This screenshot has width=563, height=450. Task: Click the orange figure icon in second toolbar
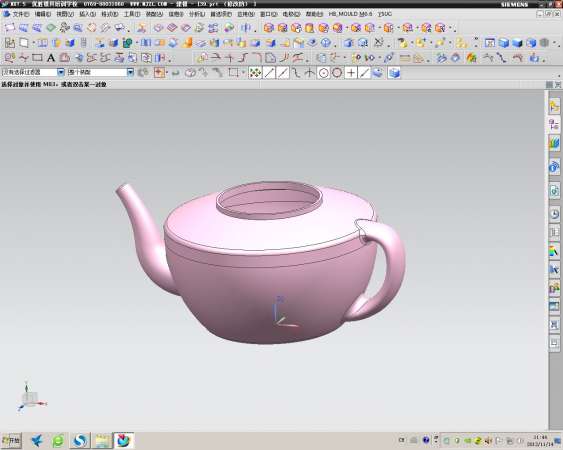pyautogui.click(x=187, y=43)
